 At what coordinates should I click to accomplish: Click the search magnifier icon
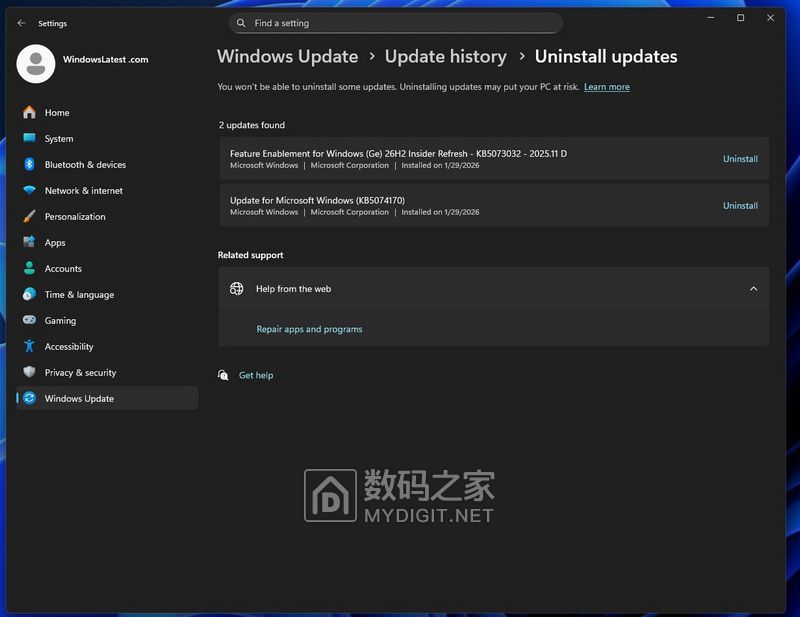tap(241, 23)
